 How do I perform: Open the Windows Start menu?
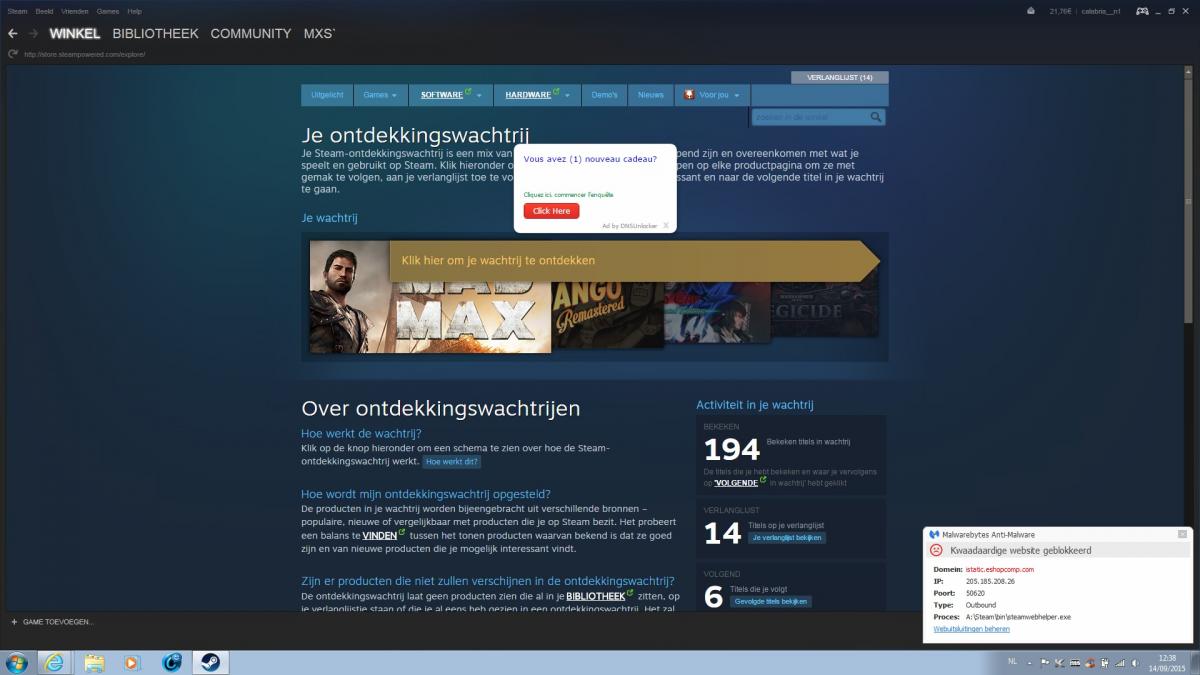[x=17, y=662]
